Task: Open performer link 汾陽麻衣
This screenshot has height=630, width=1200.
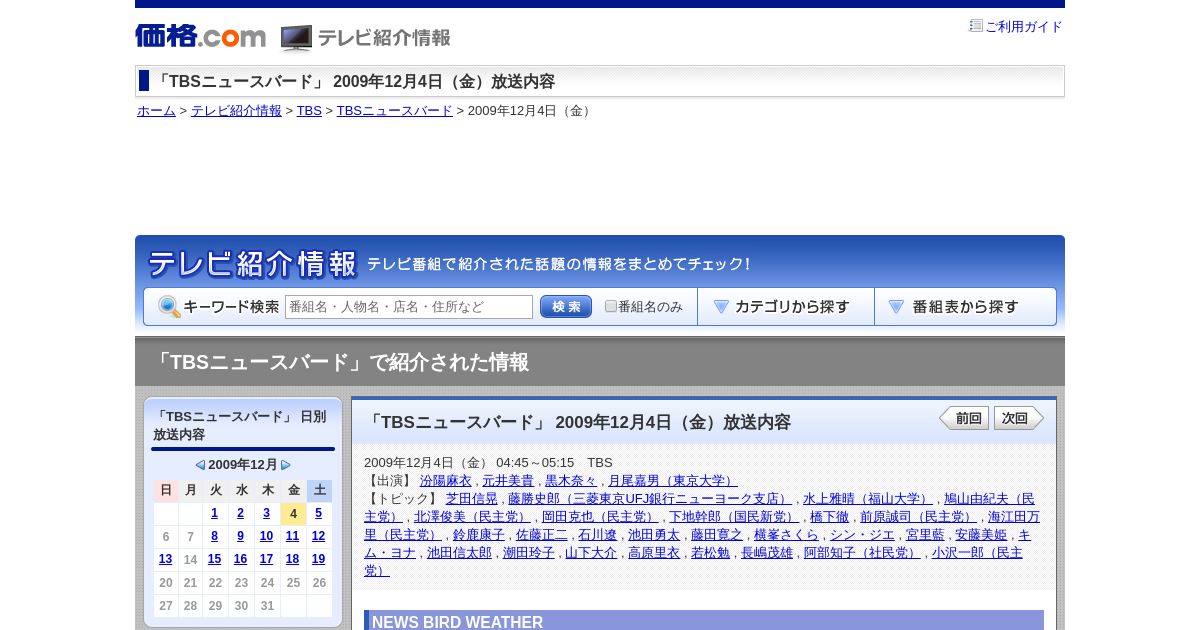Action: [445, 481]
